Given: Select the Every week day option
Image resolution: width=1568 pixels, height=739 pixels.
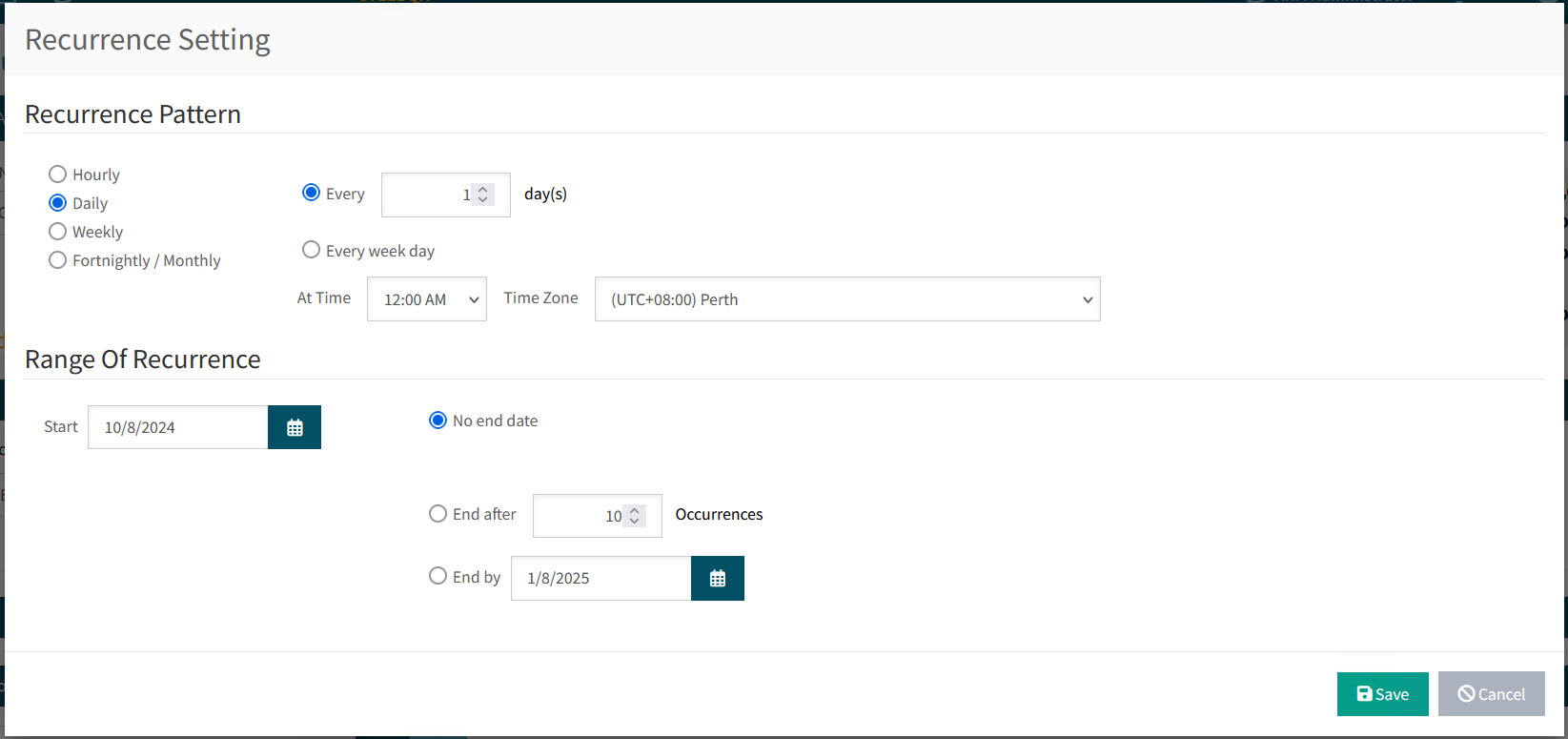Looking at the screenshot, I should (311, 250).
